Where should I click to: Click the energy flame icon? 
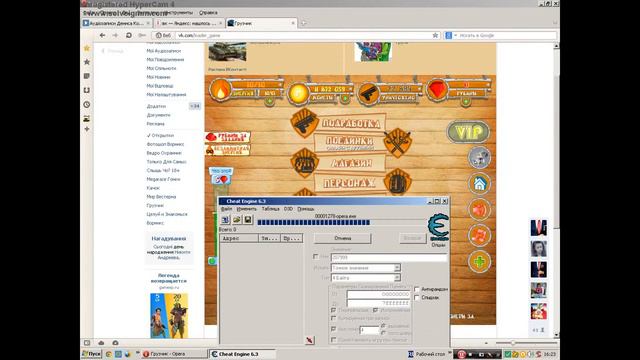click(220, 89)
